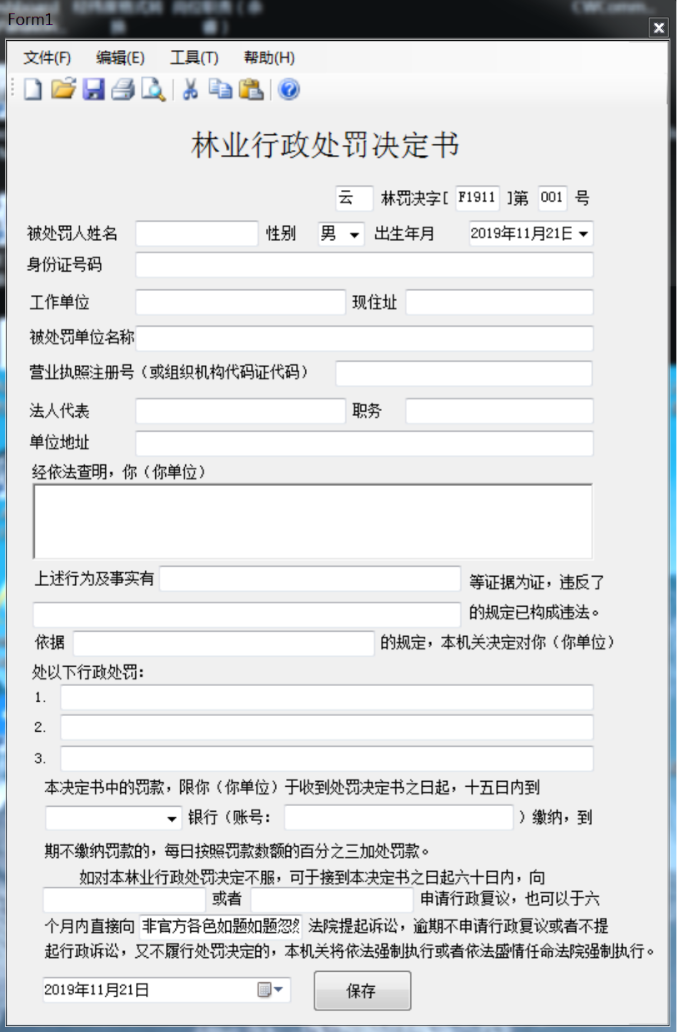
Task: Click the Print toolbar icon
Action: pyautogui.click(x=123, y=90)
